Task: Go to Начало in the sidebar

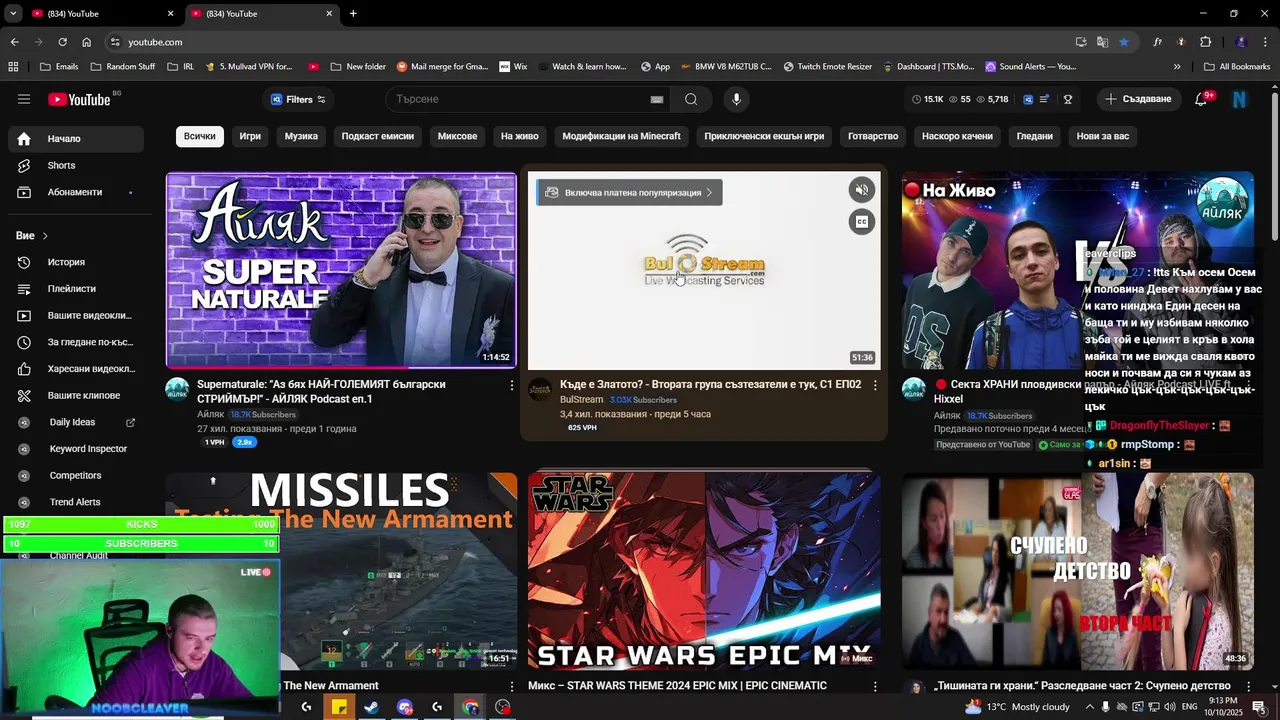Action: pyautogui.click(x=75, y=139)
